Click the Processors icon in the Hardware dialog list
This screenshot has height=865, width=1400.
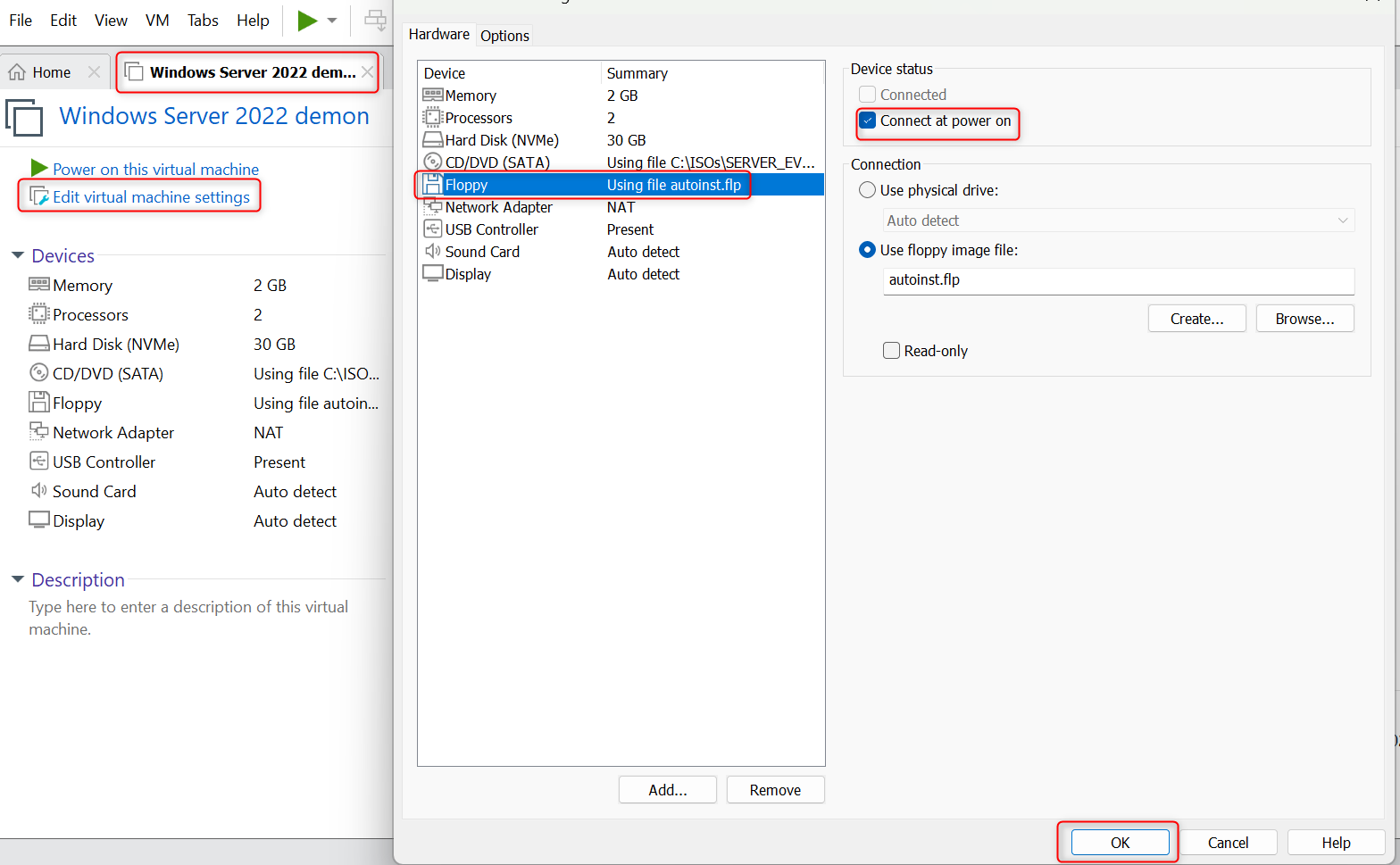point(433,117)
